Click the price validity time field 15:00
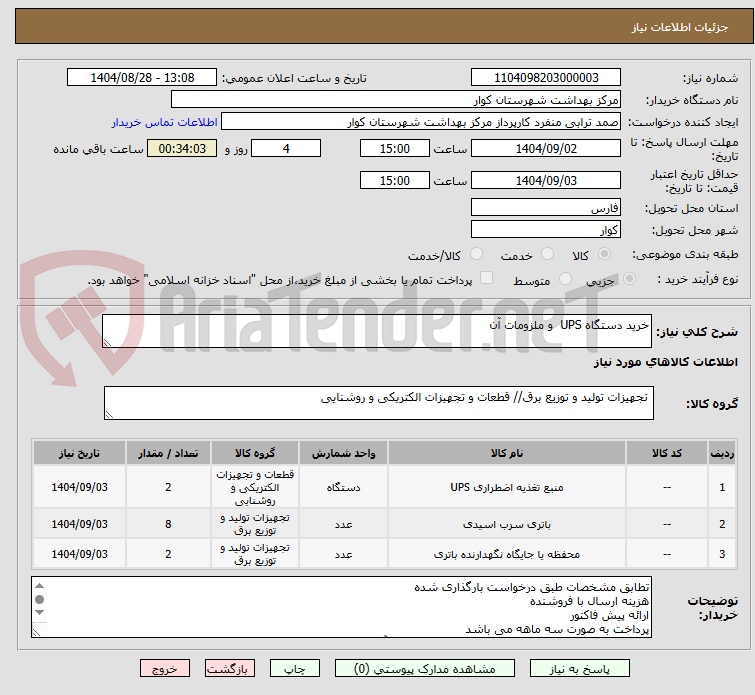 point(394,181)
